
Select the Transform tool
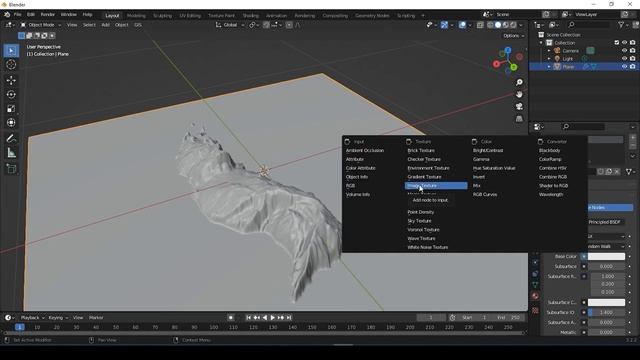pyautogui.click(x=11, y=122)
